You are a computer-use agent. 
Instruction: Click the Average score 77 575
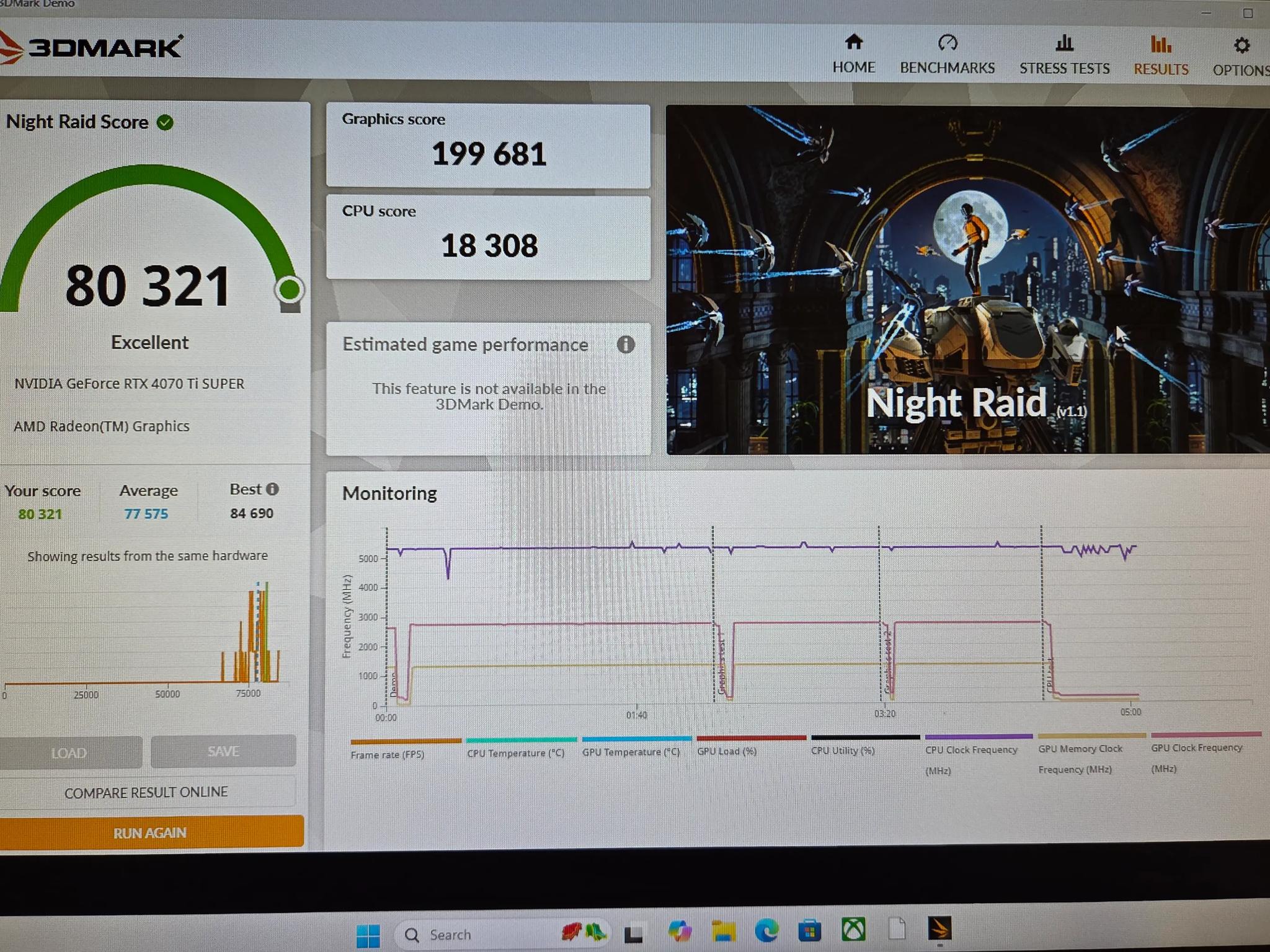tap(146, 514)
